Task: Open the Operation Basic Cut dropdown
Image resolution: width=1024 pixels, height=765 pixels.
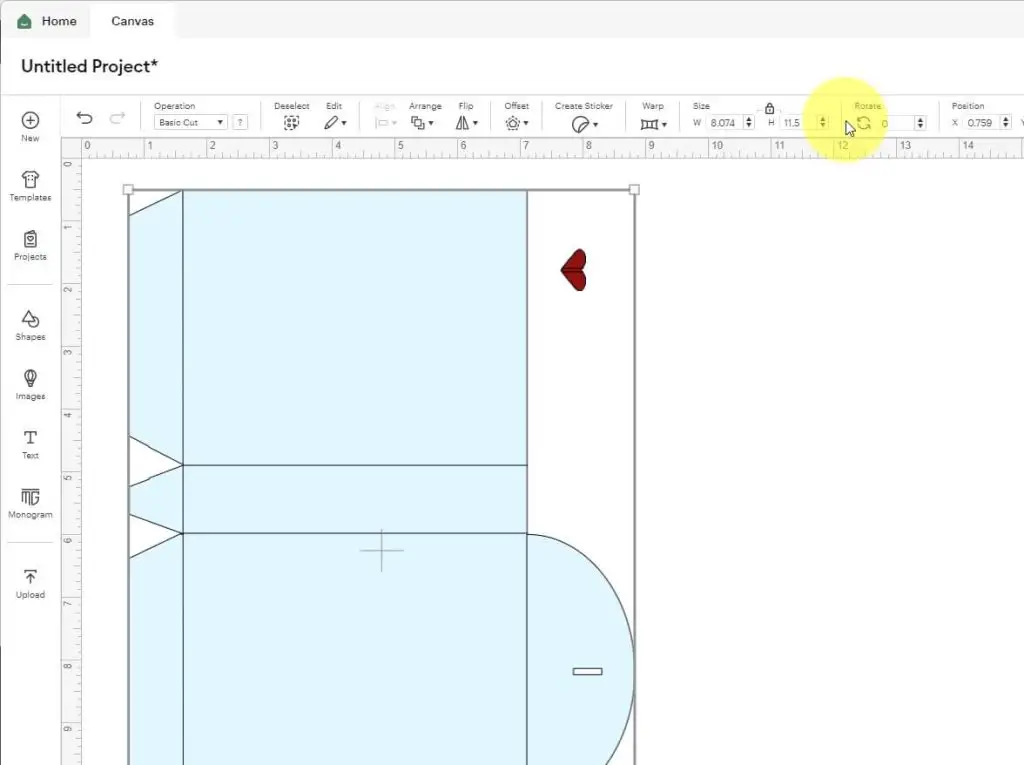Action: pos(191,122)
